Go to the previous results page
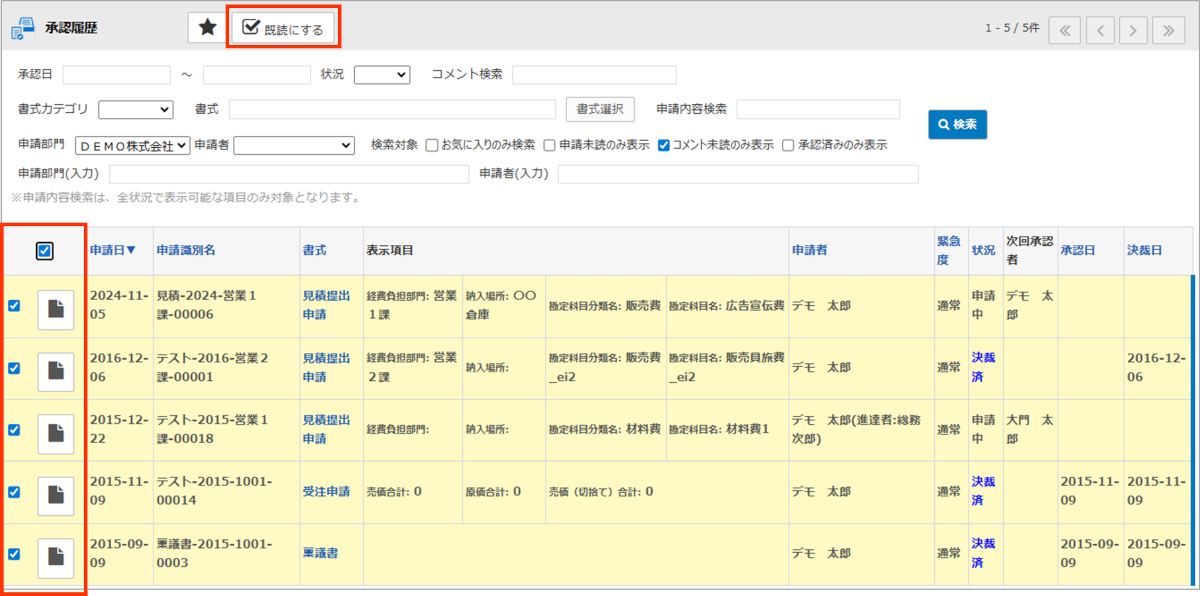1200x596 pixels. tap(1099, 29)
